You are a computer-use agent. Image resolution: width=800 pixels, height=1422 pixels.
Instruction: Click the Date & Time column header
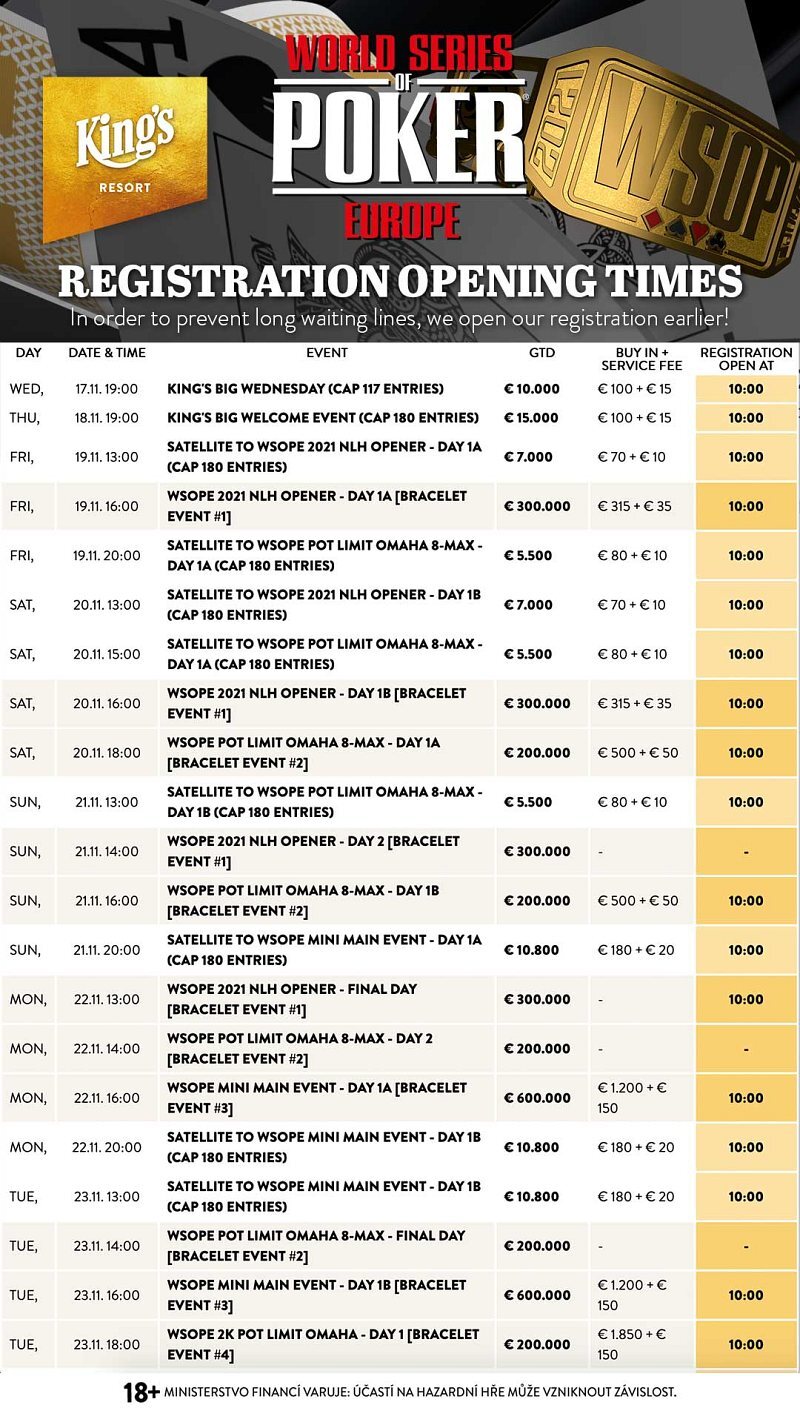(x=107, y=353)
